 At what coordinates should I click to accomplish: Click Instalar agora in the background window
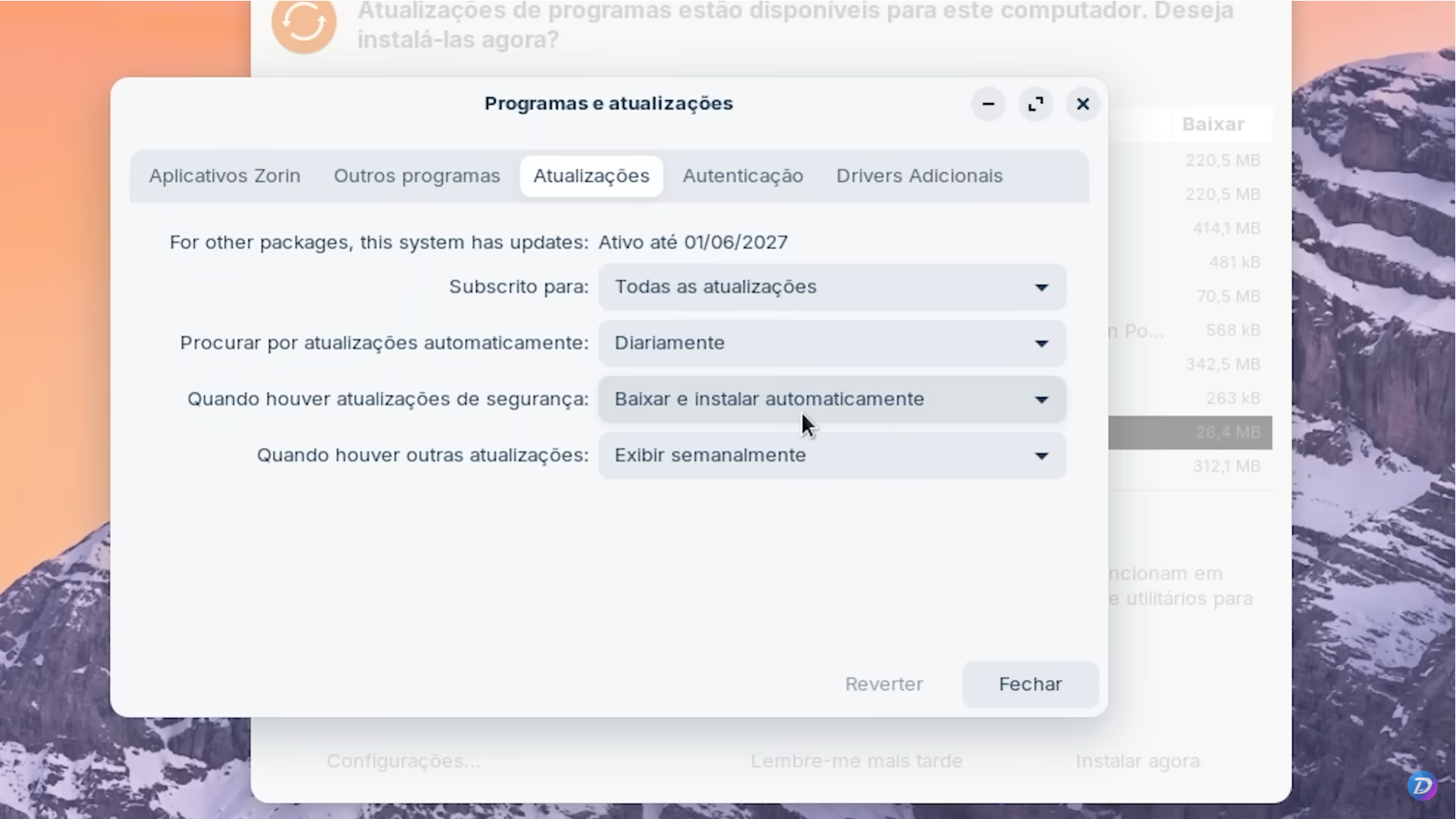coord(1137,761)
